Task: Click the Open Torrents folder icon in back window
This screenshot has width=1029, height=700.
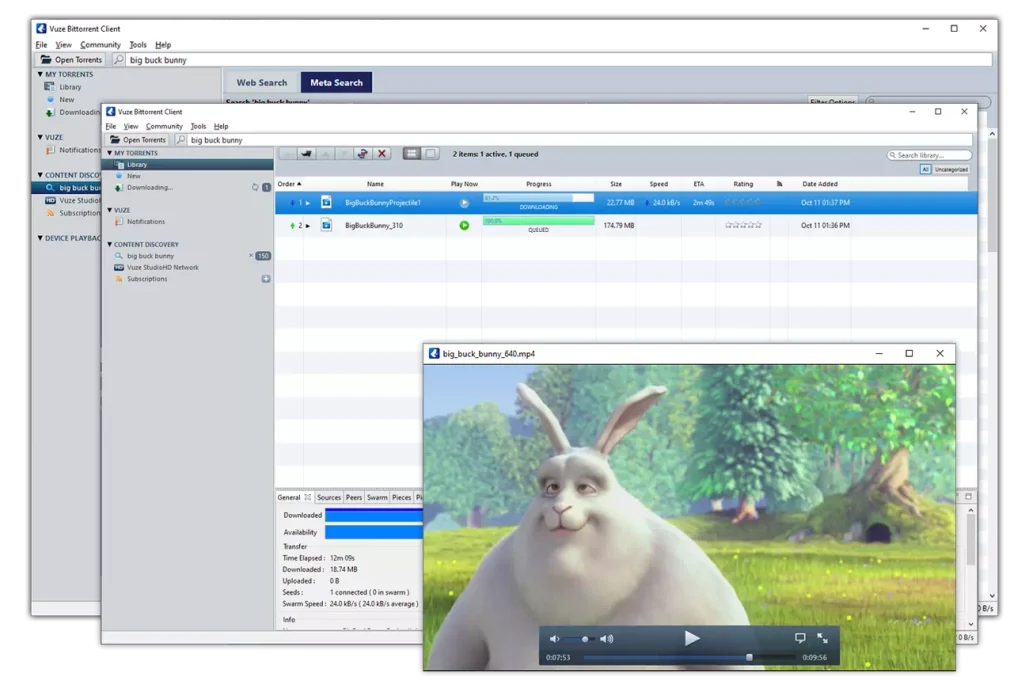Action: pyautogui.click(x=46, y=60)
